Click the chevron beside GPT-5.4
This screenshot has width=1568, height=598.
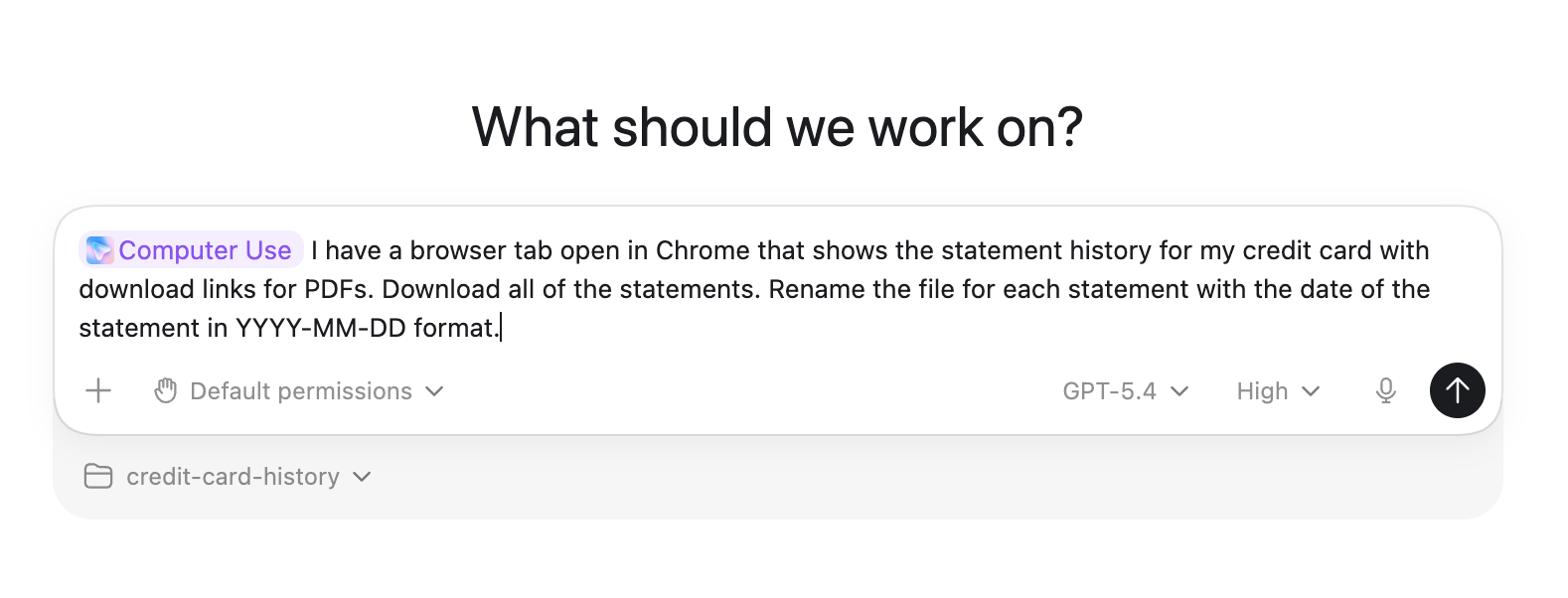point(1179,391)
